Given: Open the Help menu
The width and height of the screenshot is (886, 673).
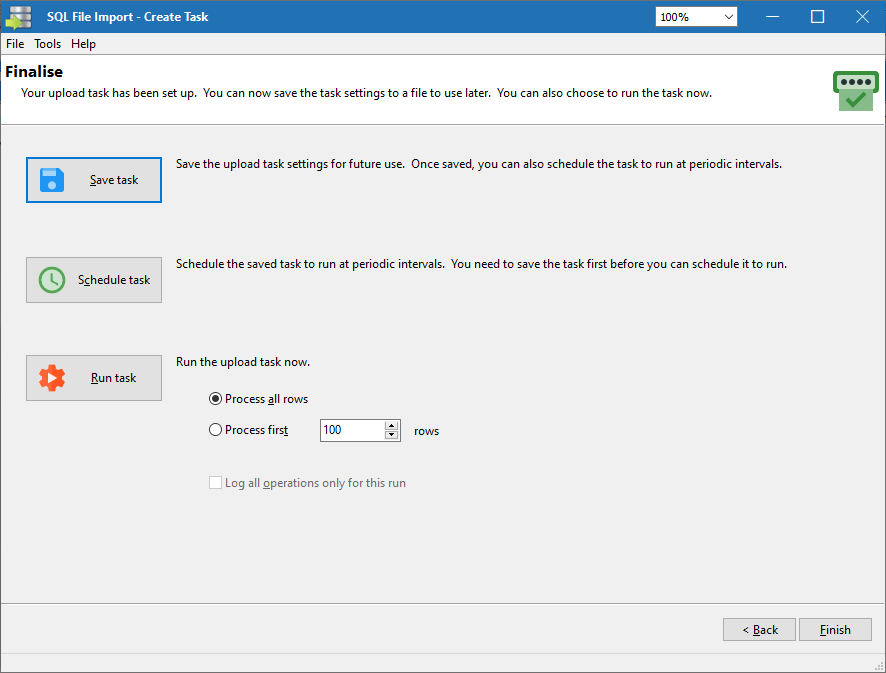Looking at the screenshot, I should click(83, 44).
